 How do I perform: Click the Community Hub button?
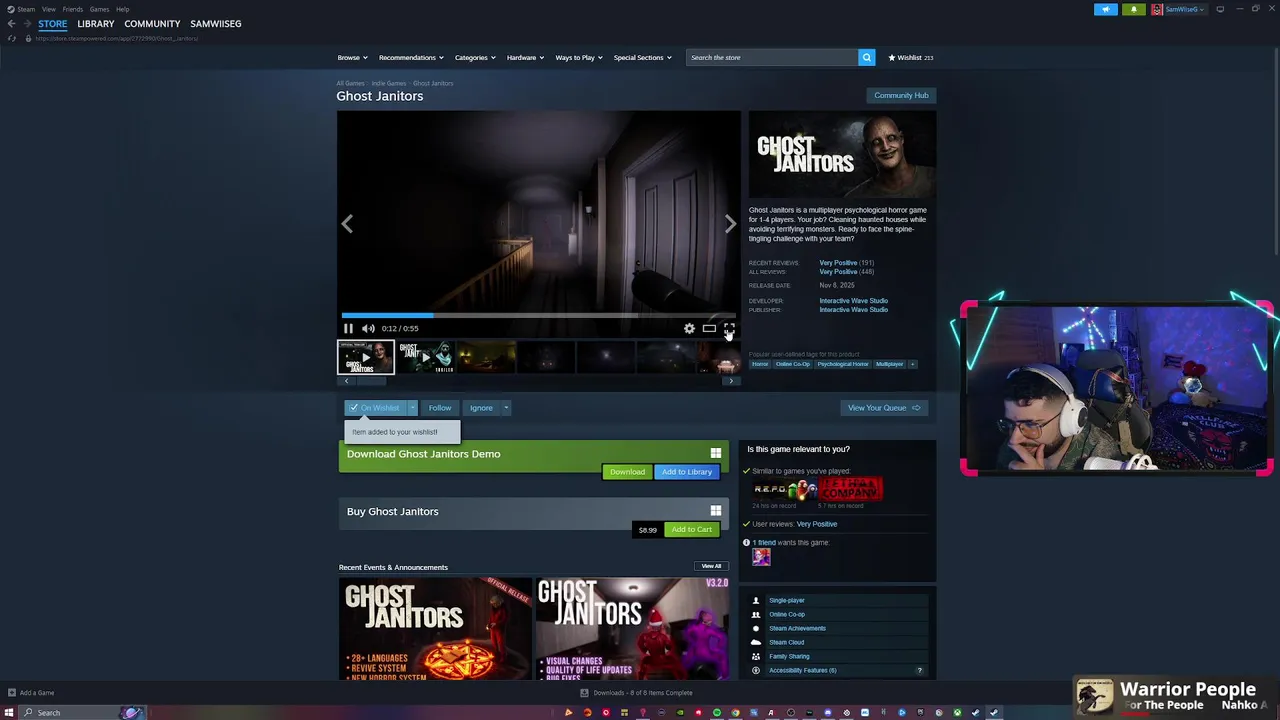click(x=901, y=95)
